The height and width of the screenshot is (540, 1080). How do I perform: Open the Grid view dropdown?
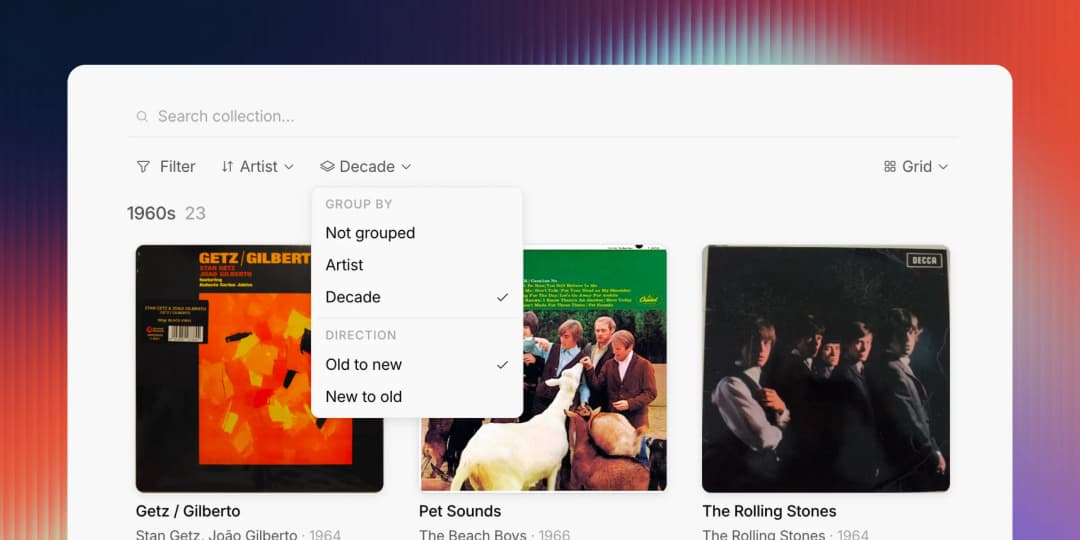[x=916, y=167]
